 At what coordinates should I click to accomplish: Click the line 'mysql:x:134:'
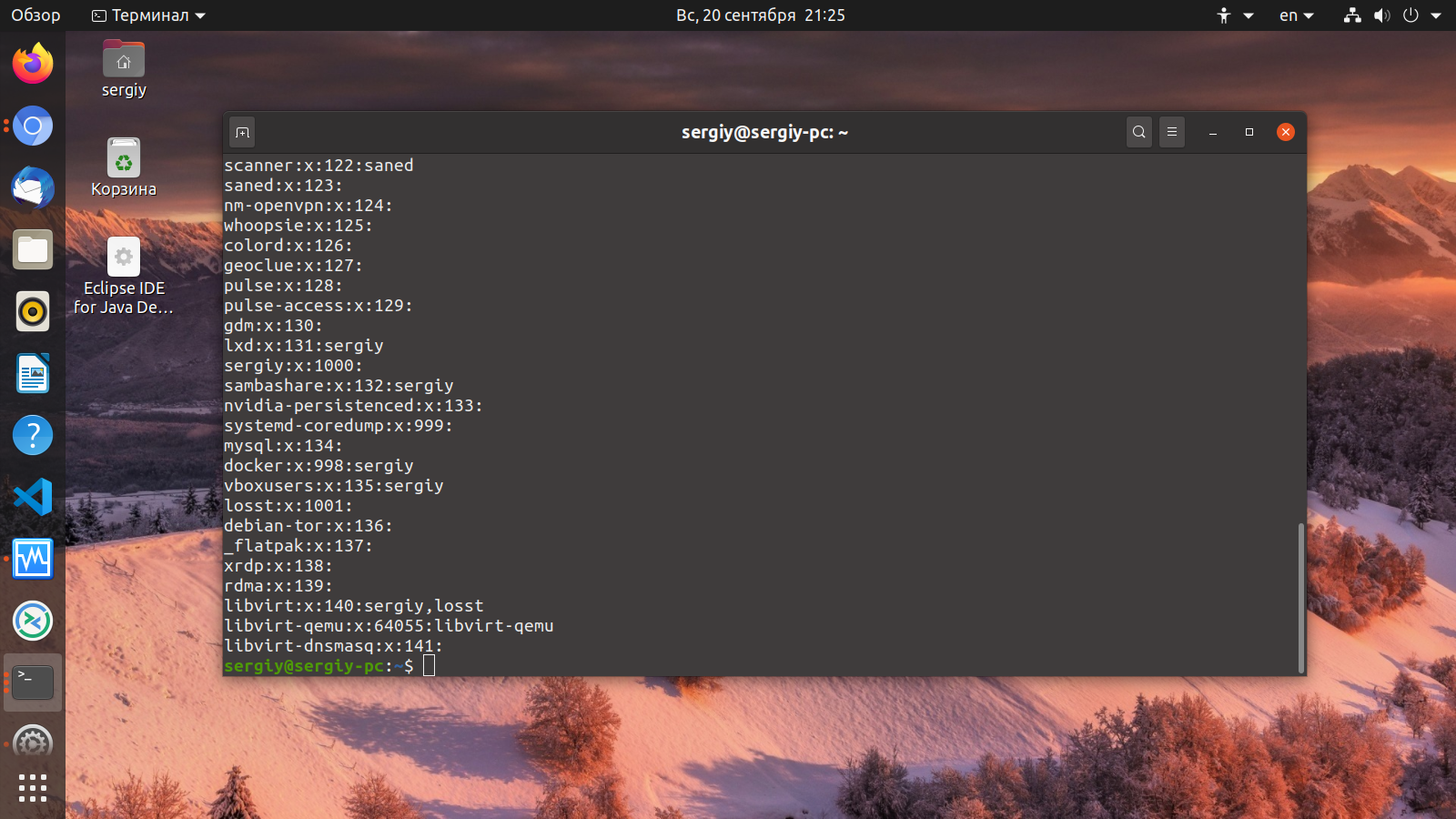(283, 446)
